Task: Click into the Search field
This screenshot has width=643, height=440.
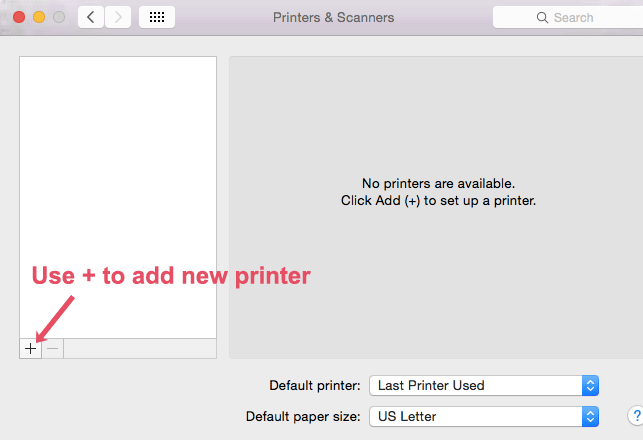Action: coord(568,17)
